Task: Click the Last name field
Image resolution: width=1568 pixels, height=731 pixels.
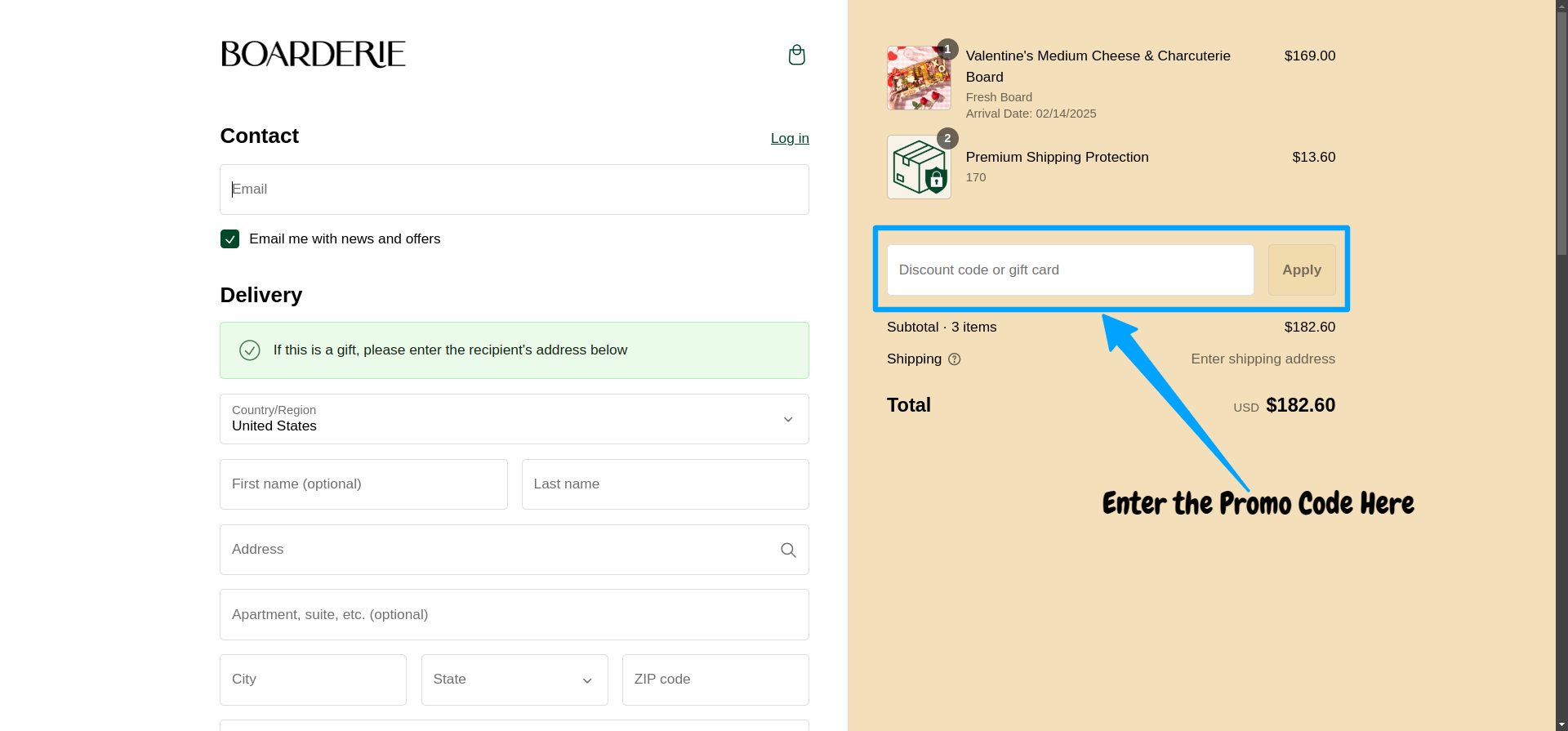Action: (665, 484)
